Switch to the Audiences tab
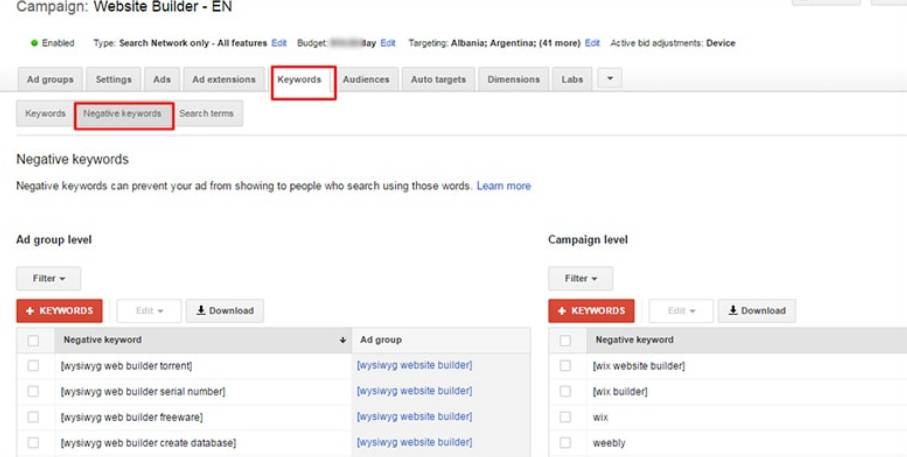 [366, 80]
